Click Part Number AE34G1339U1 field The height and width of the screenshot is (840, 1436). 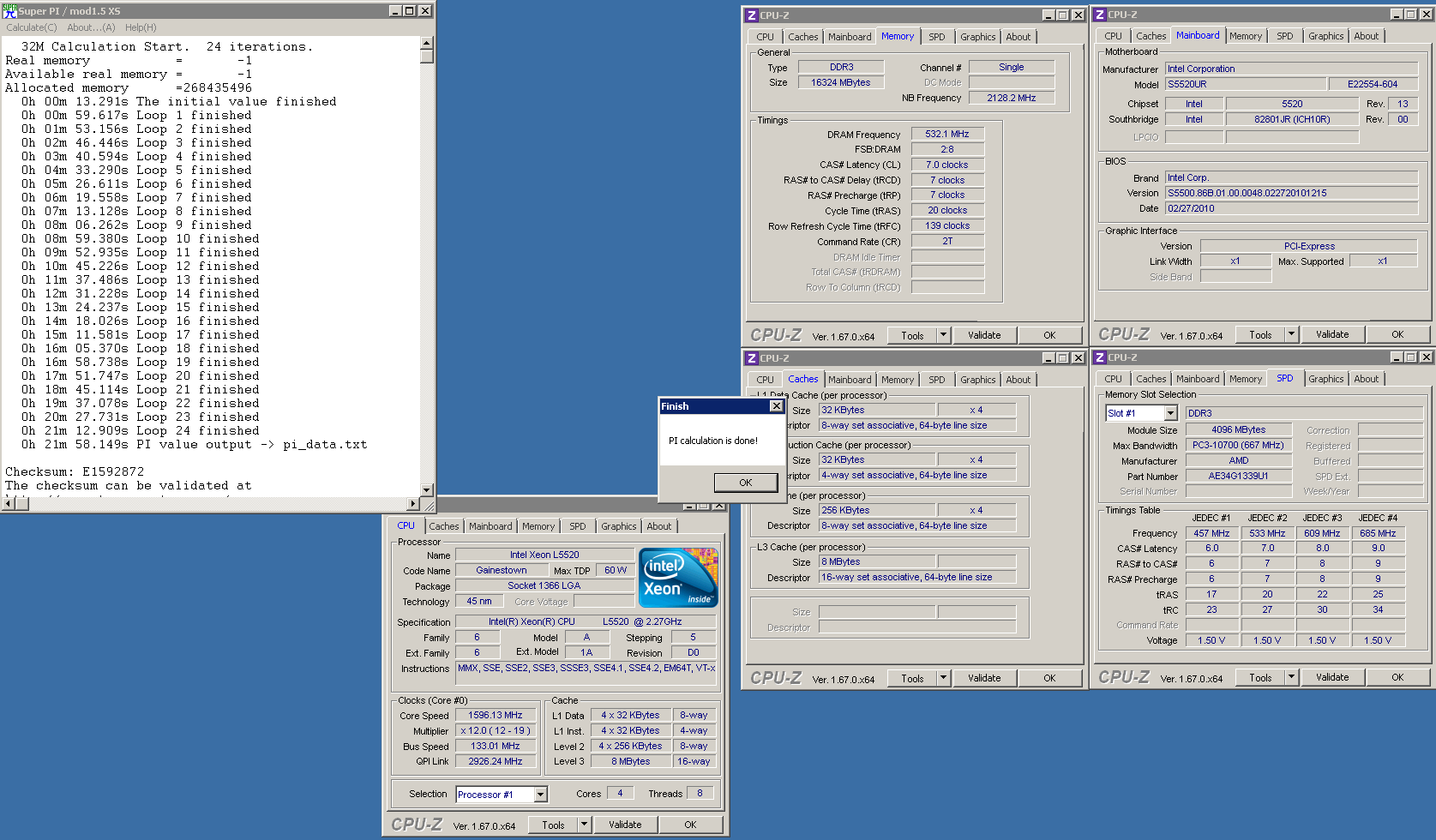(x=1238, y=476)
